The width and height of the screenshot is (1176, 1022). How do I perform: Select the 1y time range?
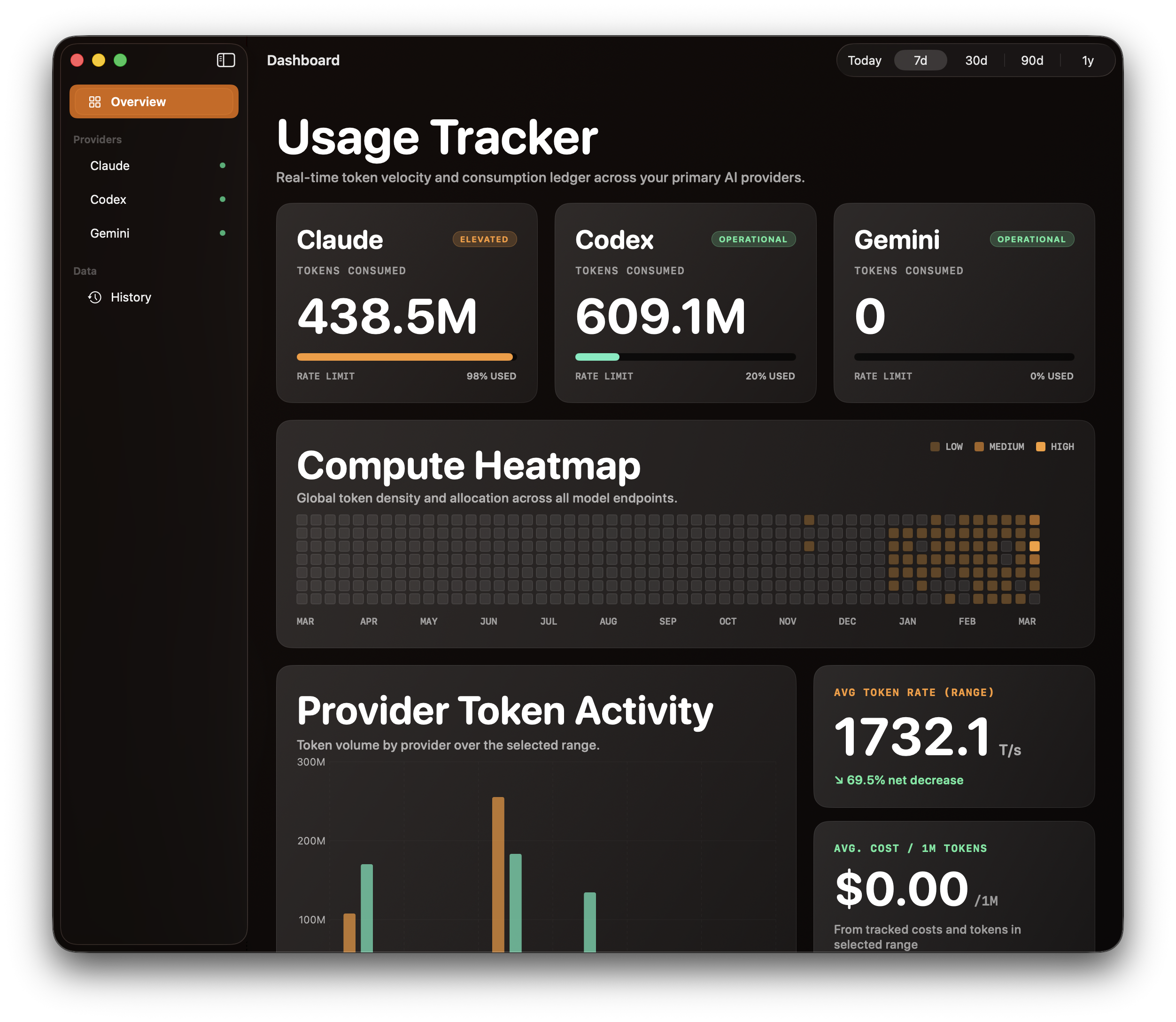tap(1087, 60)
